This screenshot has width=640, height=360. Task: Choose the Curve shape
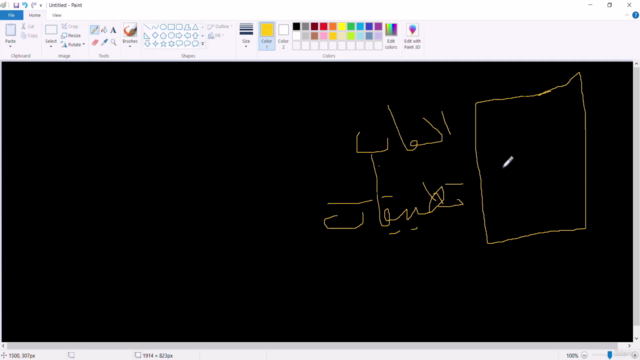click(x=155, y=27)
